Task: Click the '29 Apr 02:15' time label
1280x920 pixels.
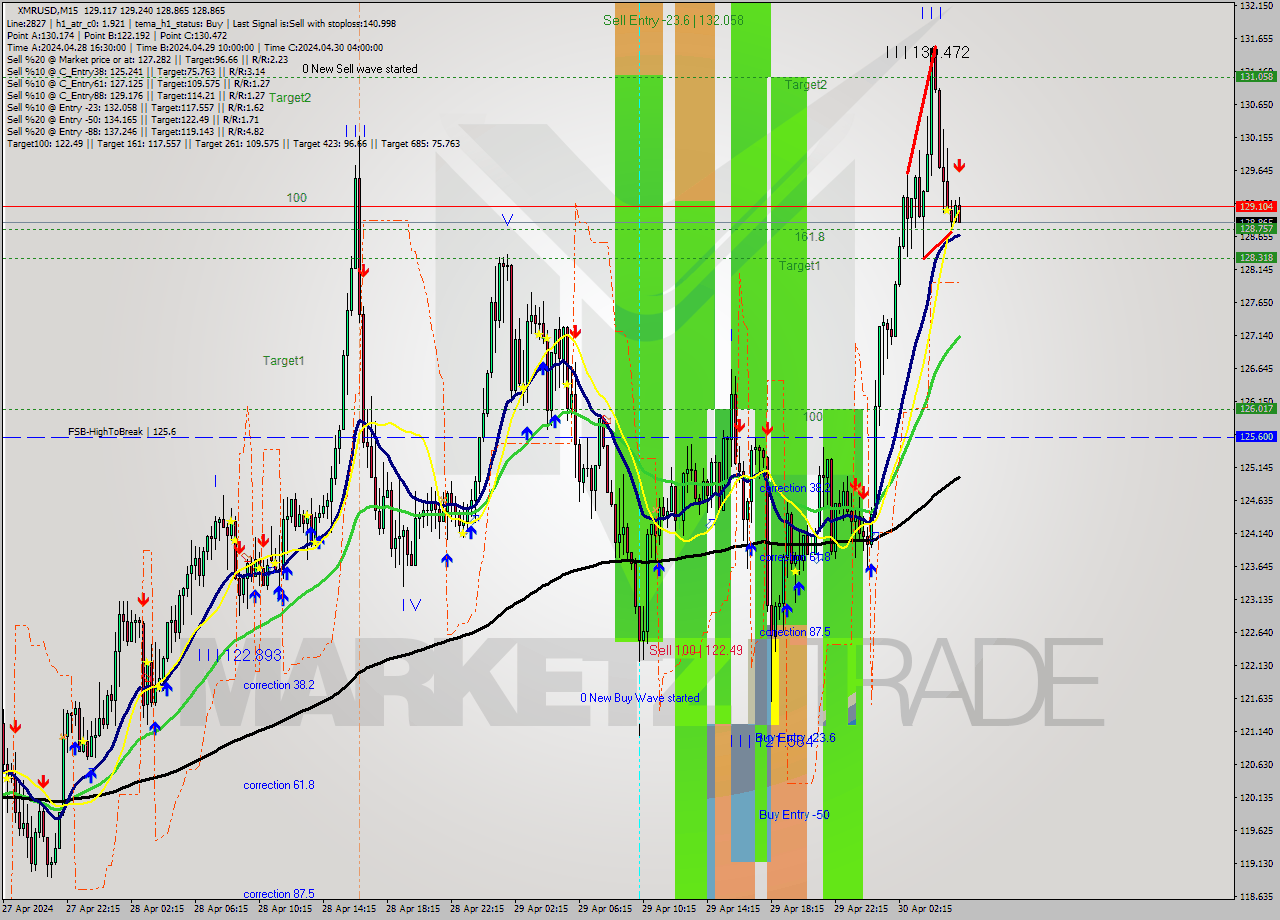Action: (x=541, y=910)
